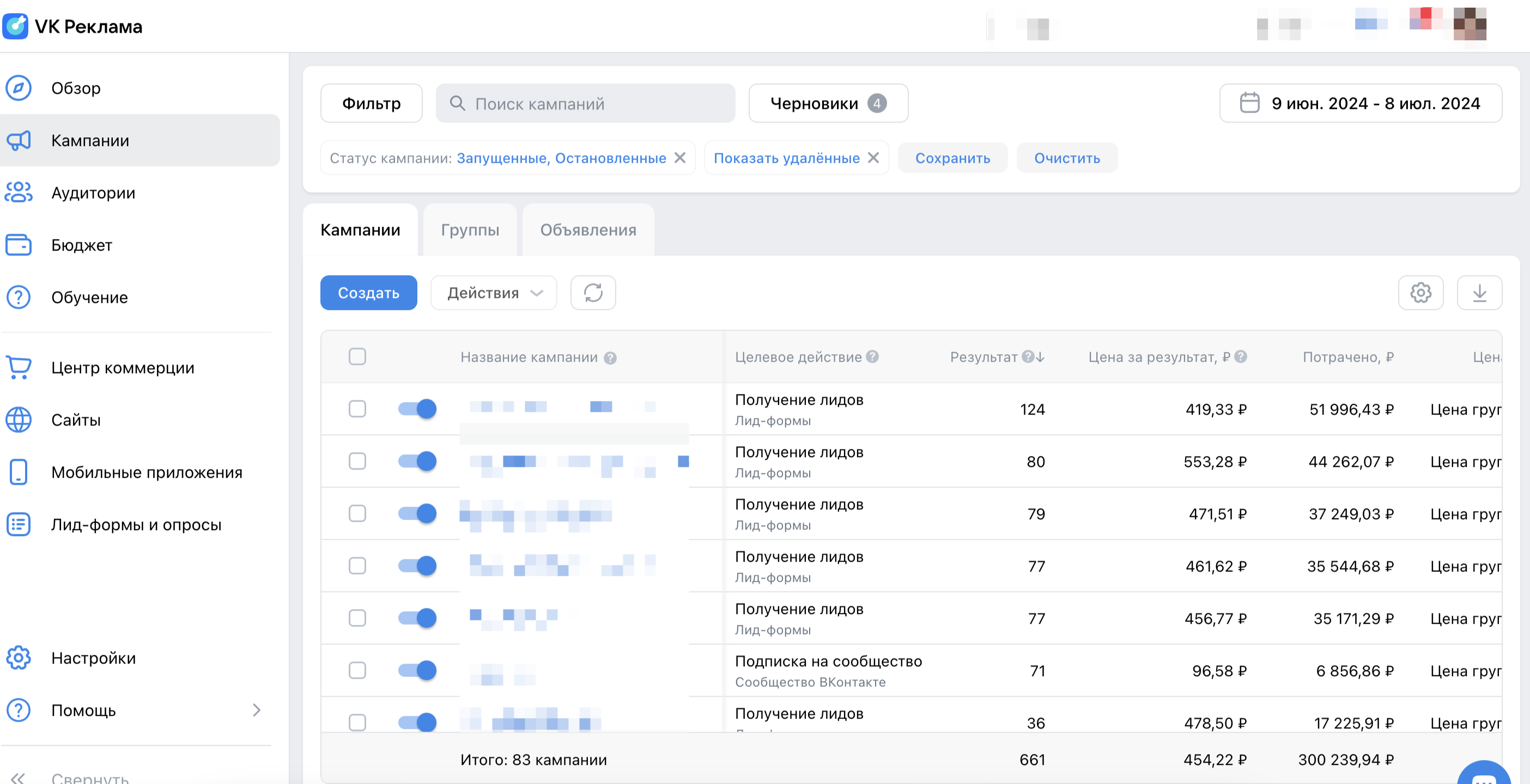Open the Фильтр panel
Image resolution: width=1530 pixels, height=784 pixels.
pyautogui.click(x=371, y=103)
